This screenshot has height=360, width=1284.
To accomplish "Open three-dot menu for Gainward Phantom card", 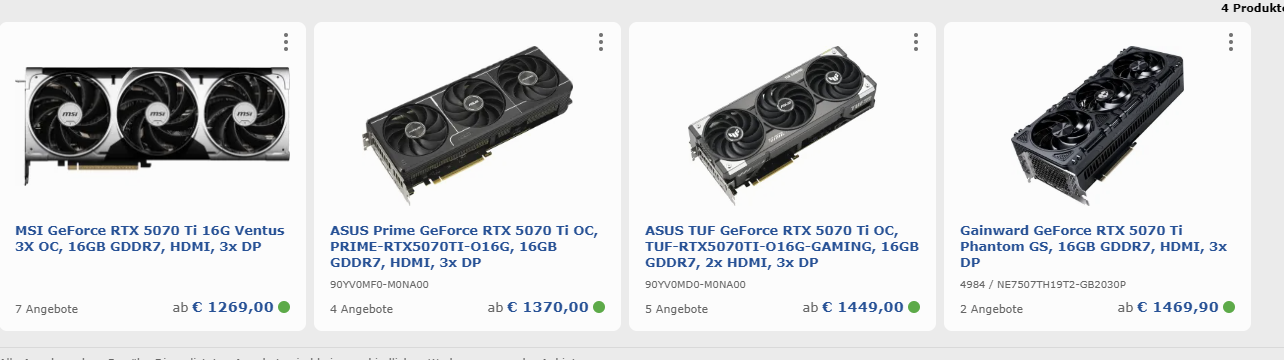I will tap(1231, 42).
